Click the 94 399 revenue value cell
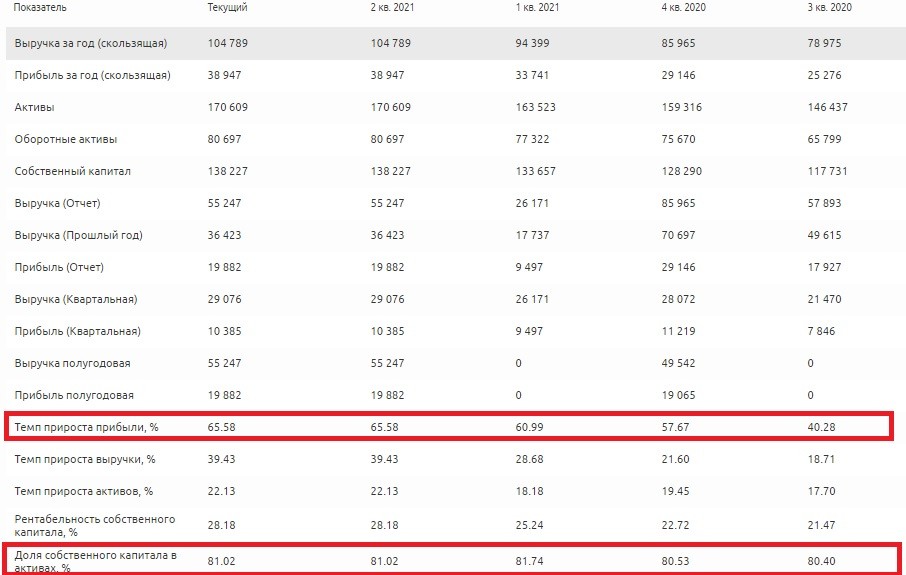 click(535, 43)
